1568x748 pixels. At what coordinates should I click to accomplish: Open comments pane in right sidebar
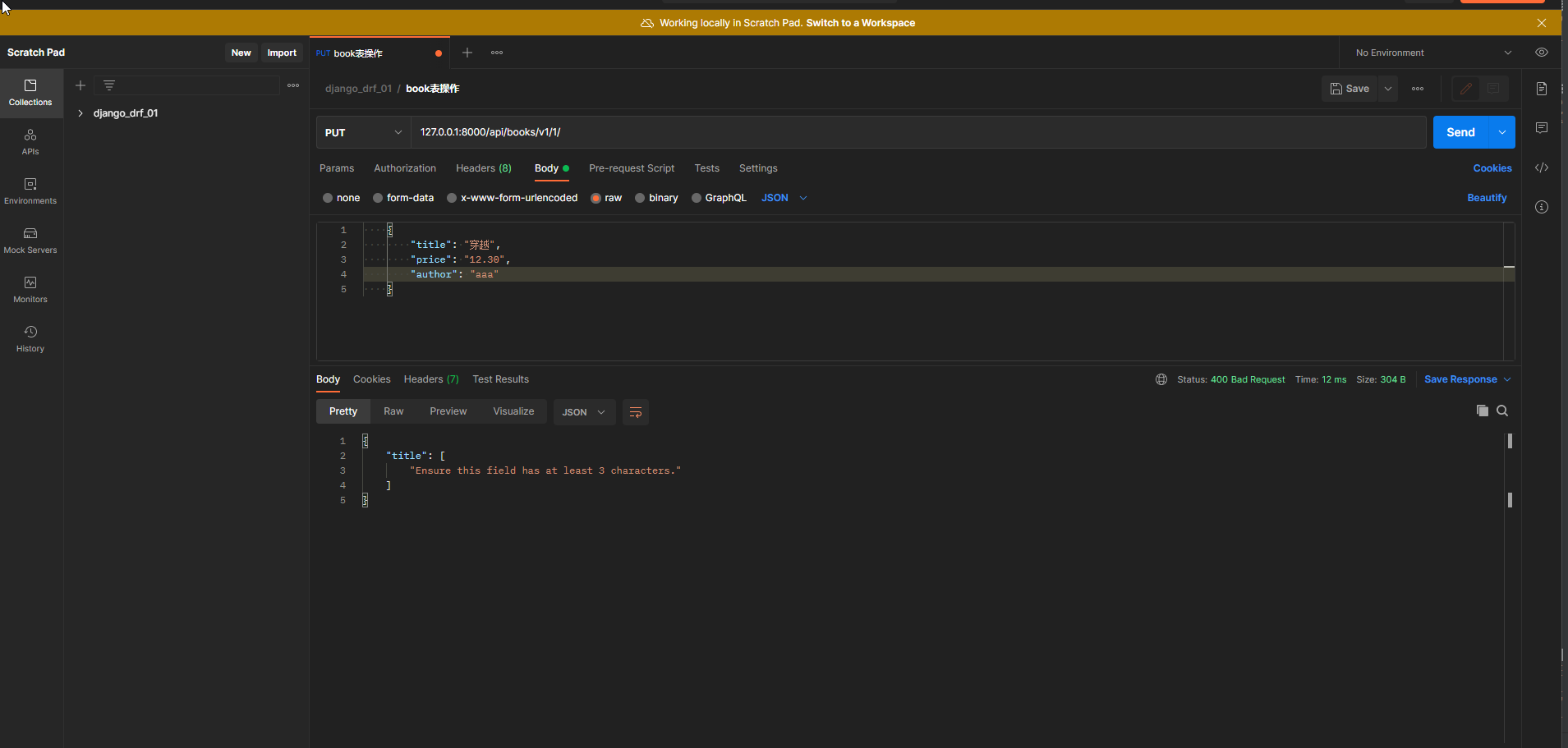pos(1542,128)
